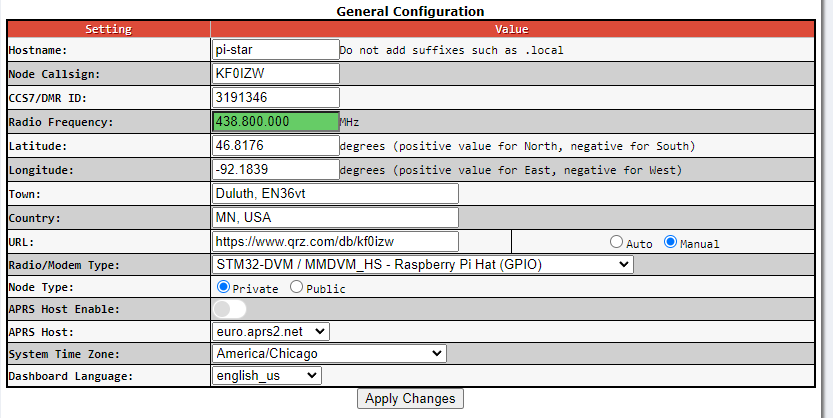833x418 pixels.
Task: Enable the APRS Host toggle switch
Action: [229, 309]
